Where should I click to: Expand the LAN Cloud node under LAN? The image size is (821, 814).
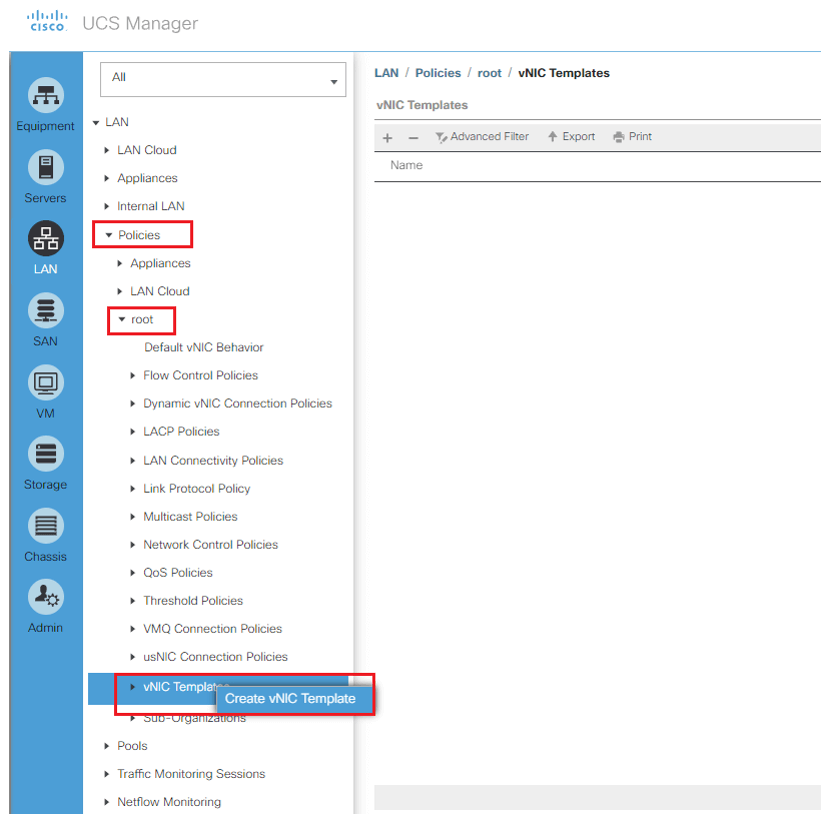(107, 150)
